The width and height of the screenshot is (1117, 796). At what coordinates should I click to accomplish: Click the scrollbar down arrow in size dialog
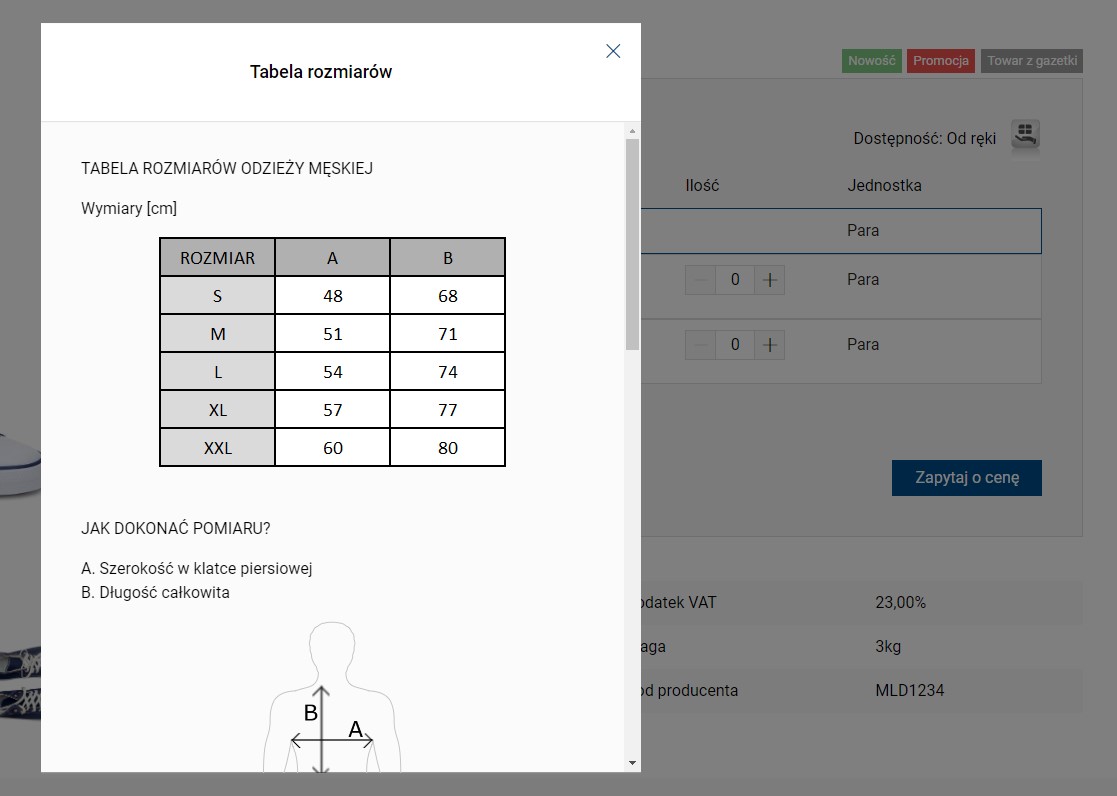pyautogui.click(x=632, y=763)
